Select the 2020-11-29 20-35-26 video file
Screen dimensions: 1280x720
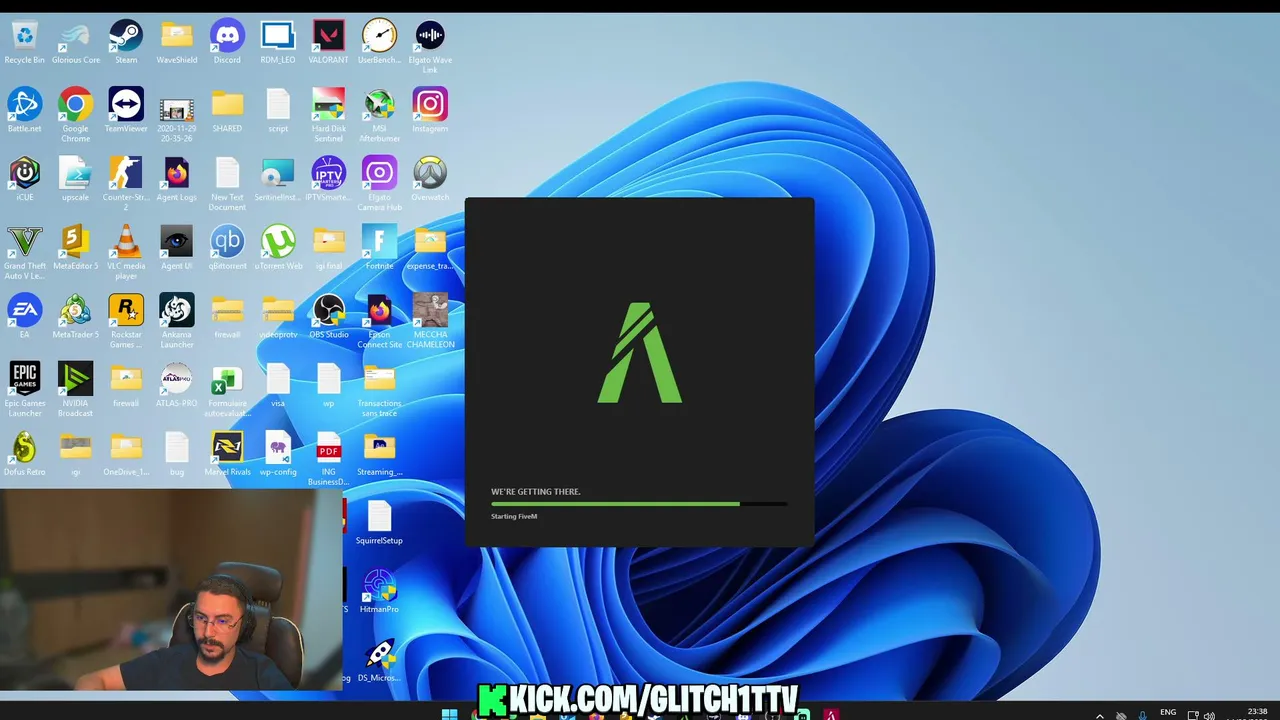[177, 108]
